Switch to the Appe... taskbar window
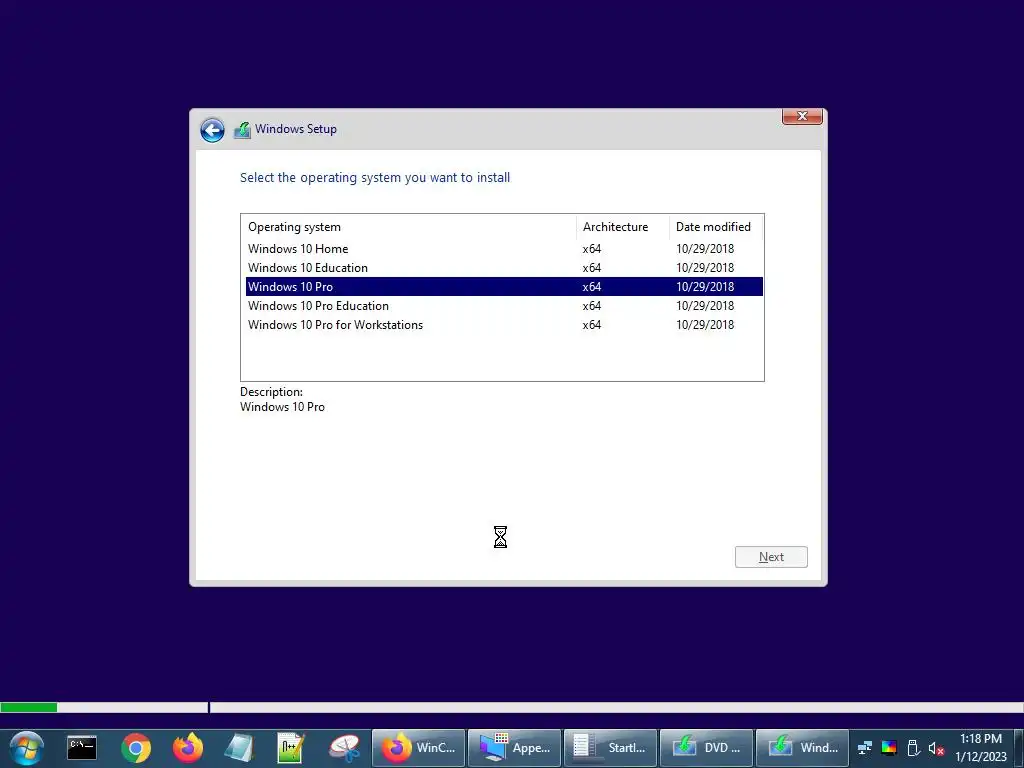The width and height of the screenshot is (1024, 768). coord(515,748)
